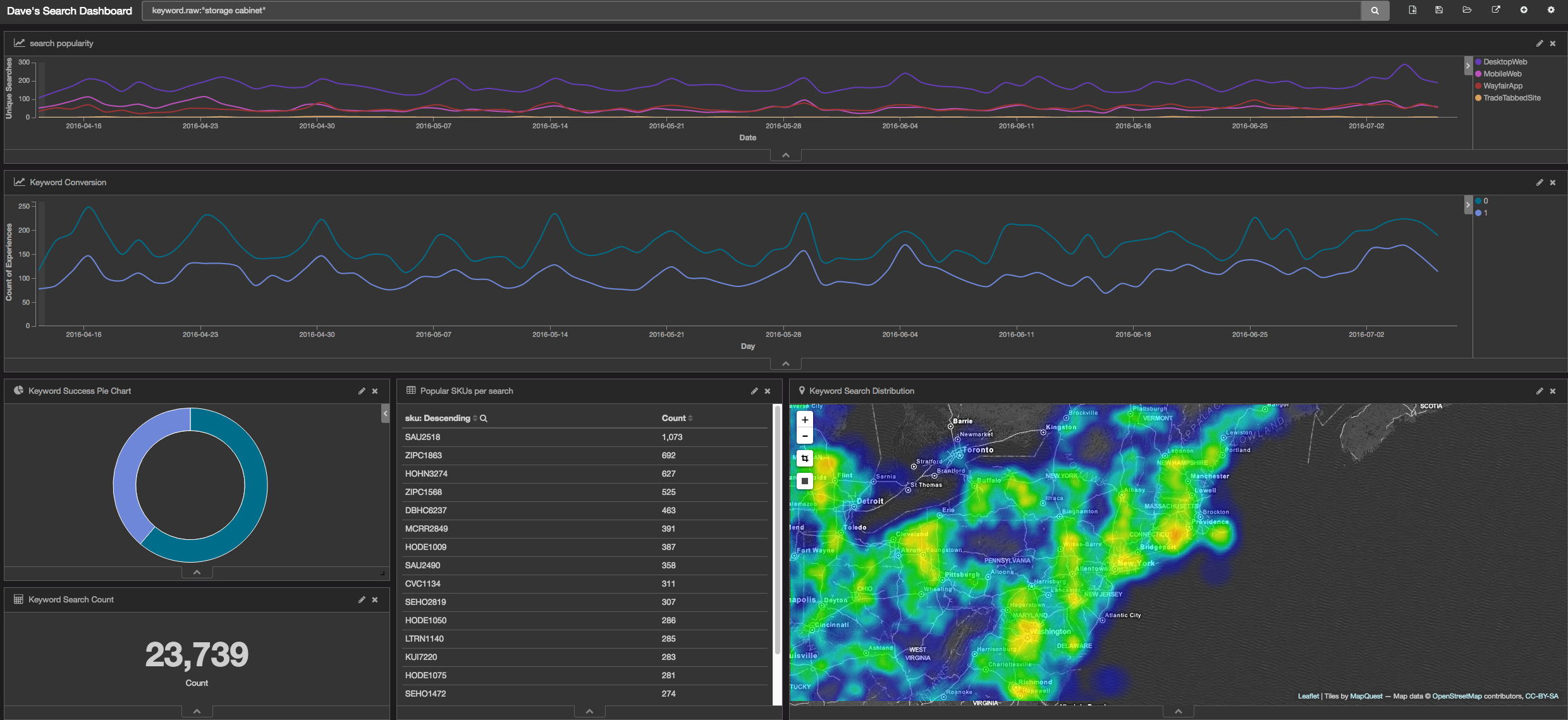Click the map crop-to-bounds tool
Image resolution: width=1568 pixels, height=720 pixels.
coord(804,458)
